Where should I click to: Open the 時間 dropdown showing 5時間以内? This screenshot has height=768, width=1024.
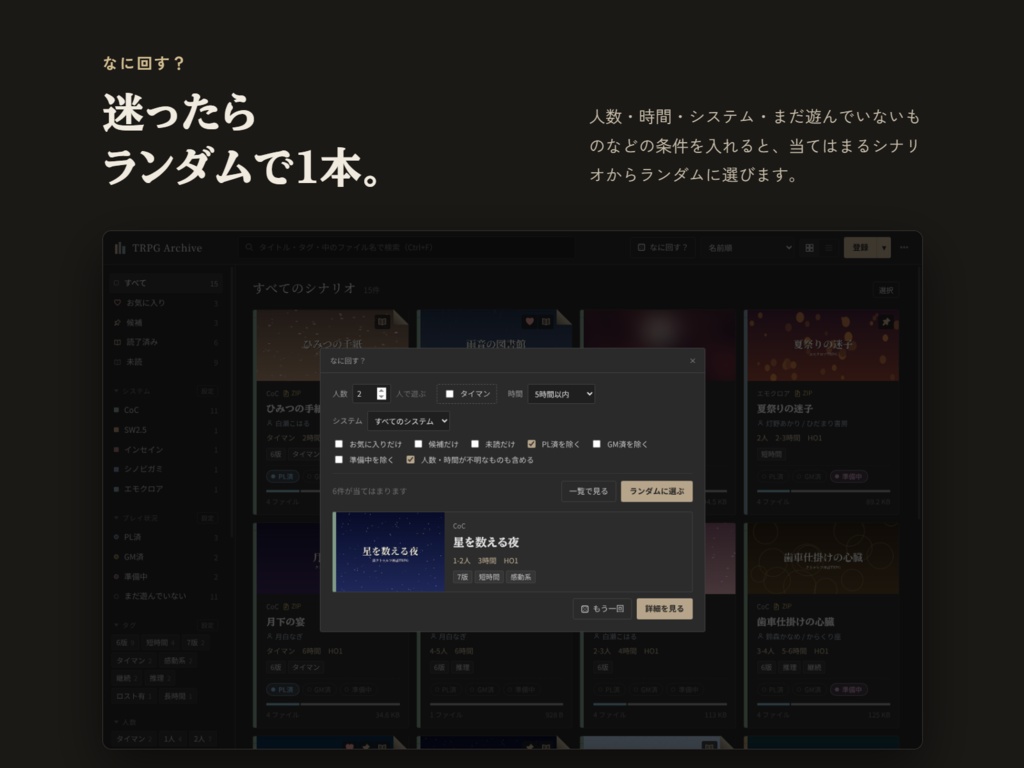point(561,394)
